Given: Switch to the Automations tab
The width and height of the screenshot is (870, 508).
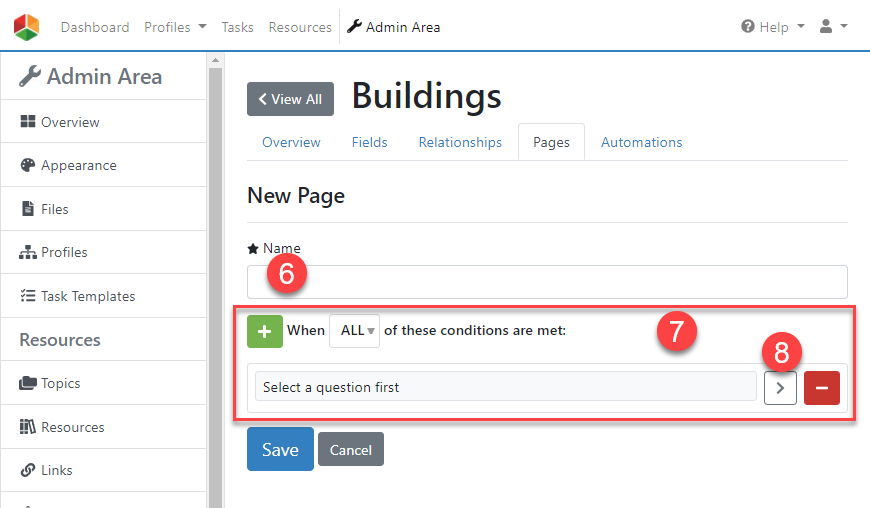Looking at the screenshot, I should coord(641,142).
